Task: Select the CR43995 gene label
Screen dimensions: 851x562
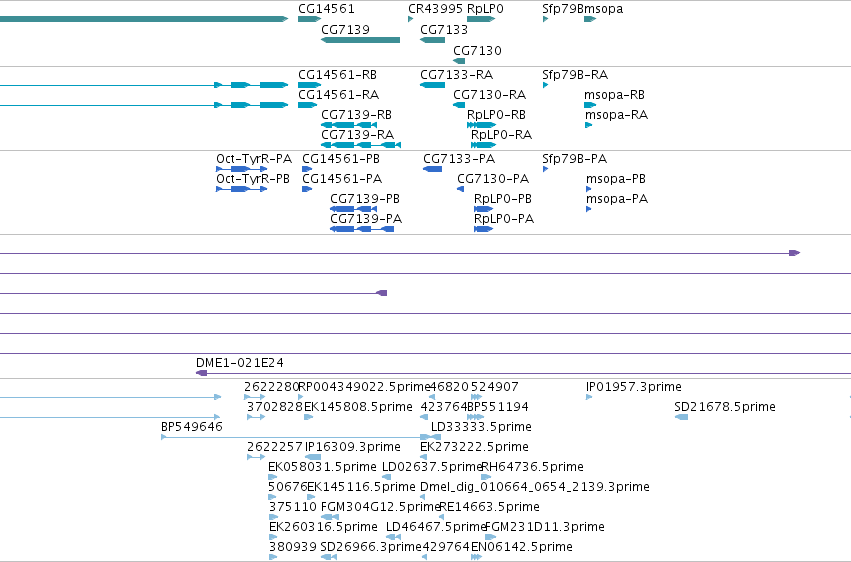Action: pyautogui.click(x=435, y=9)
